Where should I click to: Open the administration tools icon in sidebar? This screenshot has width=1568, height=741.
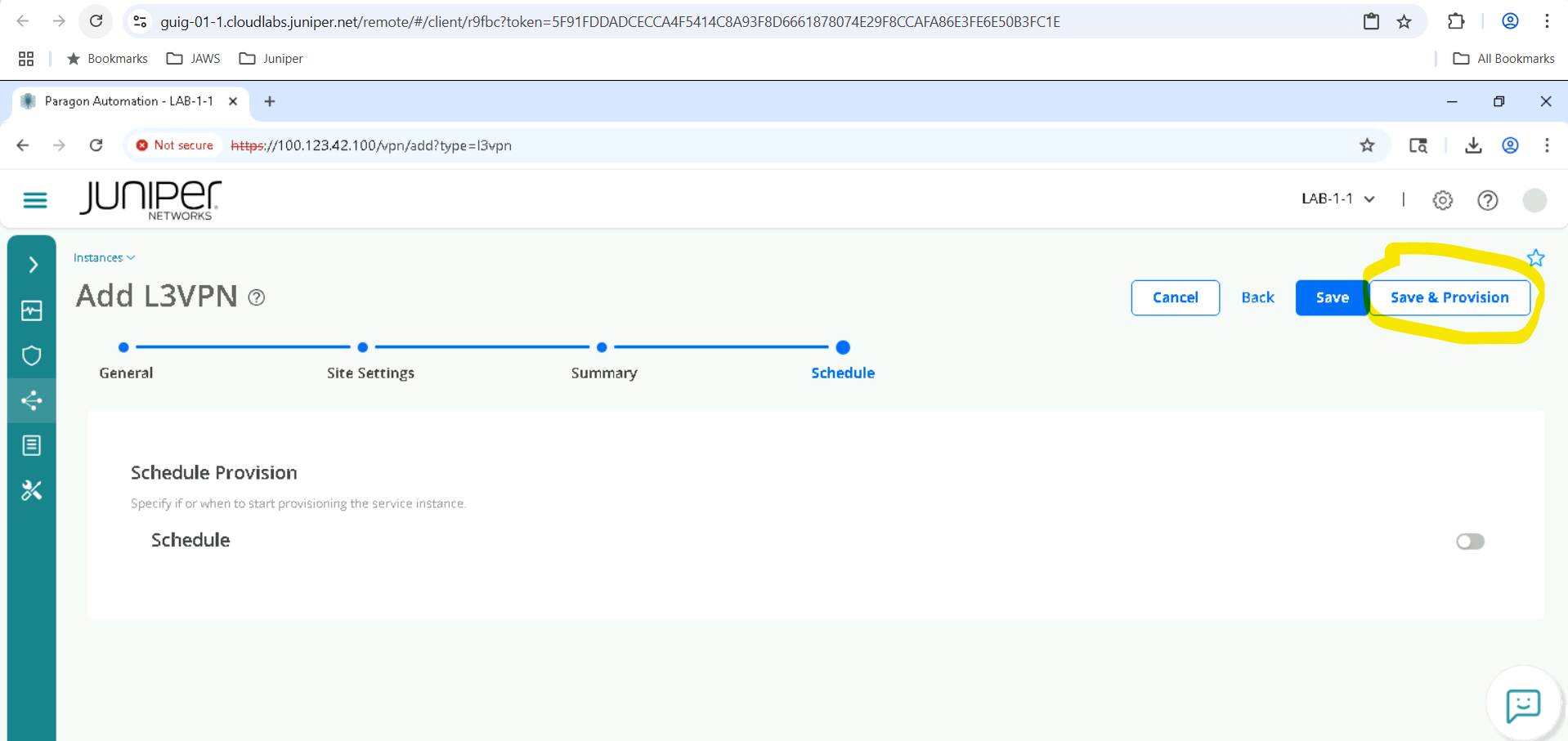click(31, 490)
